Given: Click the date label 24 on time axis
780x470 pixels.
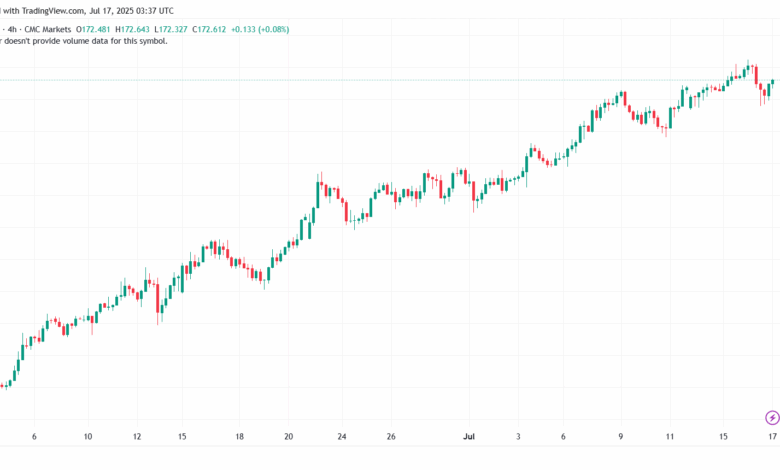Looking at the screenshot, I should point(342,437).
